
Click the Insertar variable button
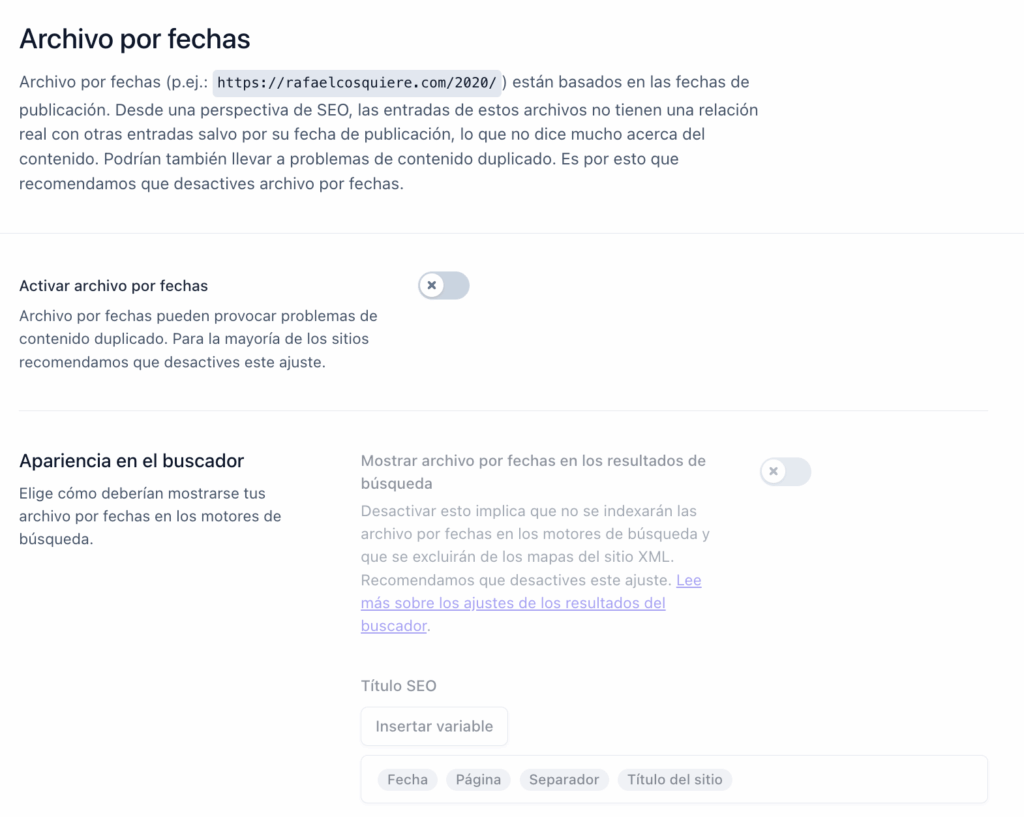point(434,726)
